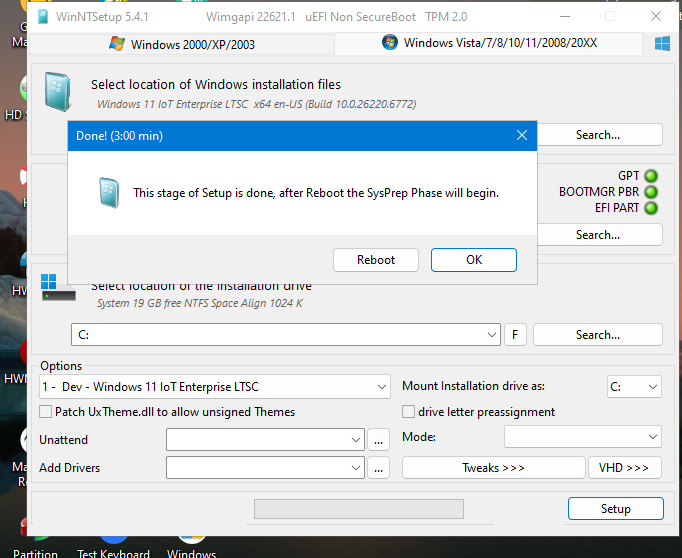Click the Reboot button in the Done dialog
682x558 pixels.
pyautogui.click(x=376, y=260)
